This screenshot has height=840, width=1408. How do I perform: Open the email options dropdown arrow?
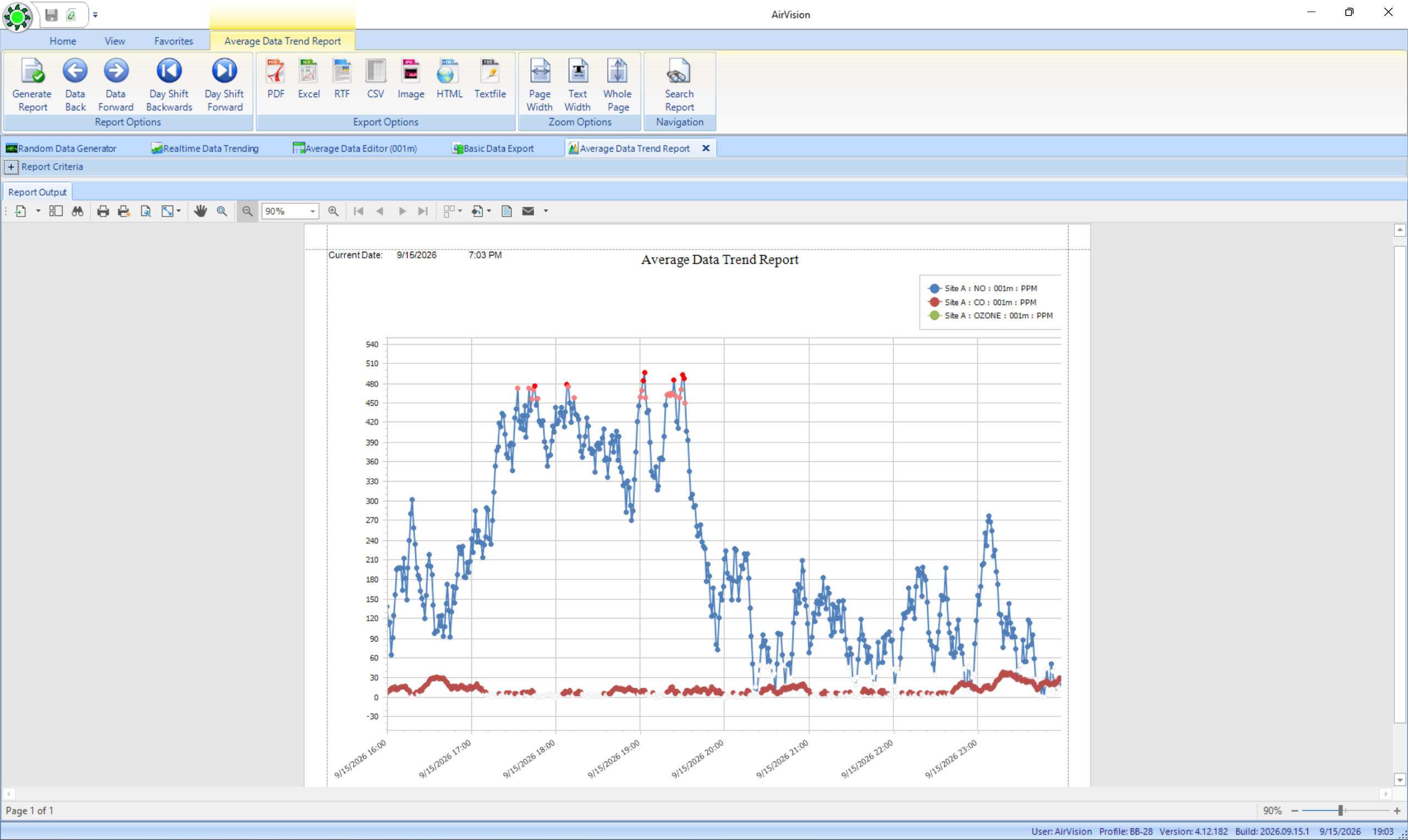pos(546,211)
